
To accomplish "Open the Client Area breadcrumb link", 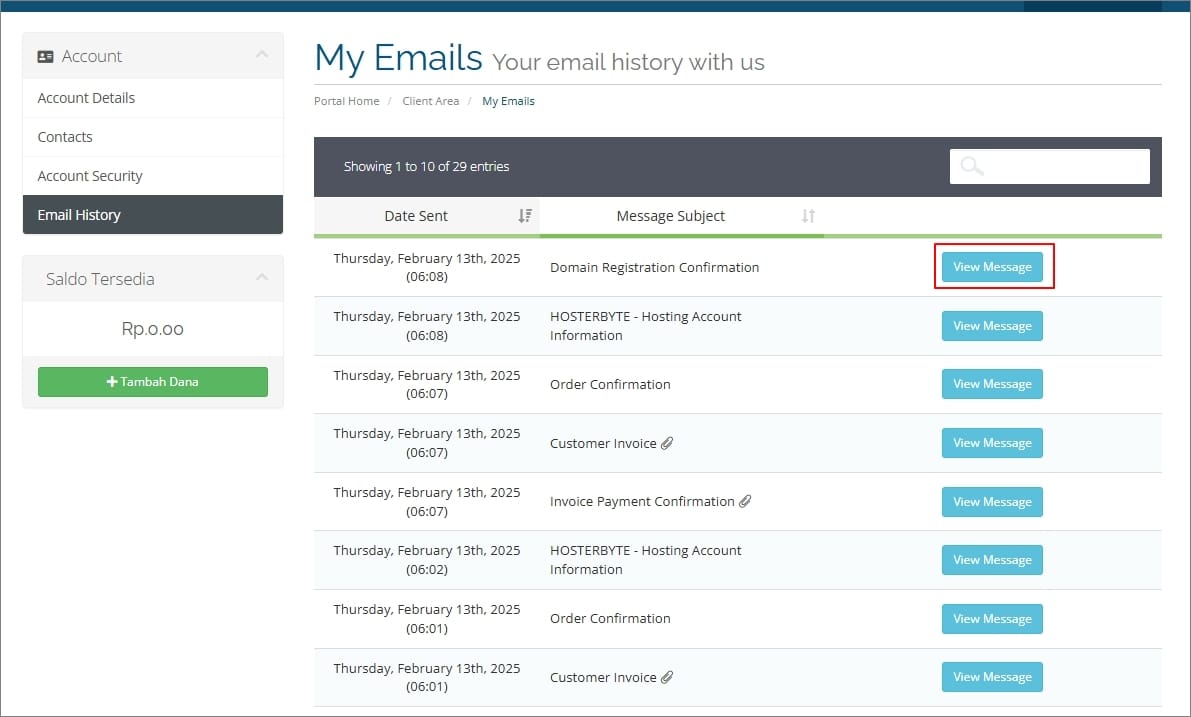I will (x=430, y=101).
